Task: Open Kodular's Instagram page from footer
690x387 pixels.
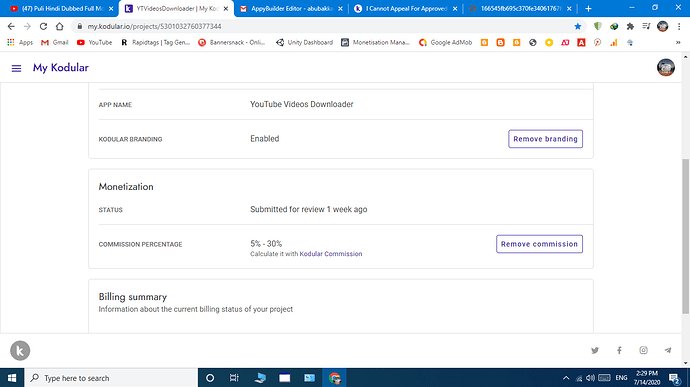Action: pyautogui.click(x=643, y=350)
